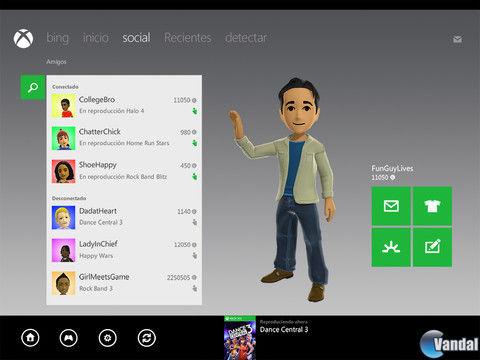Click LadyInChief's avatar thumbnail
Image resolution: width=480 pixels, height=360 pixels.
tap(63, 250)
